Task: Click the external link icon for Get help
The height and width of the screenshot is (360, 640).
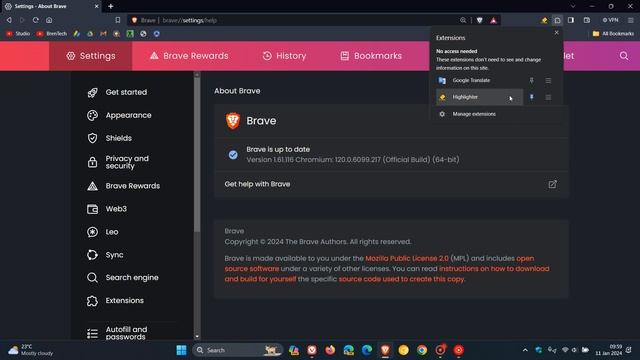Action: 552,184
